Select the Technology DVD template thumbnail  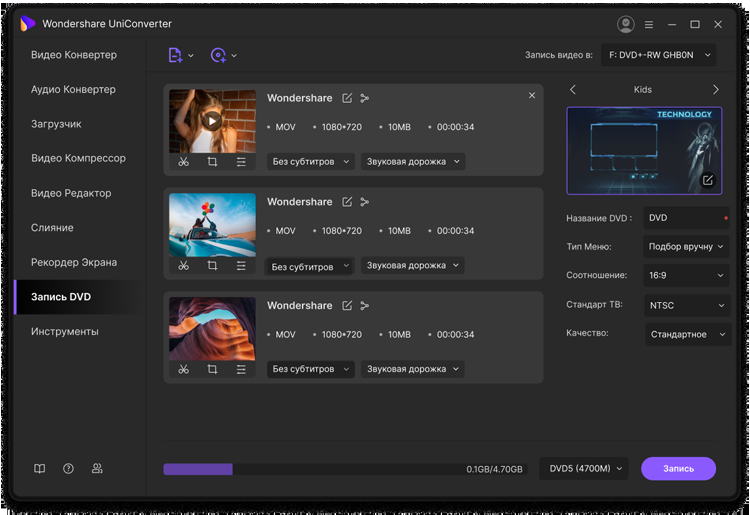[644, 151]
